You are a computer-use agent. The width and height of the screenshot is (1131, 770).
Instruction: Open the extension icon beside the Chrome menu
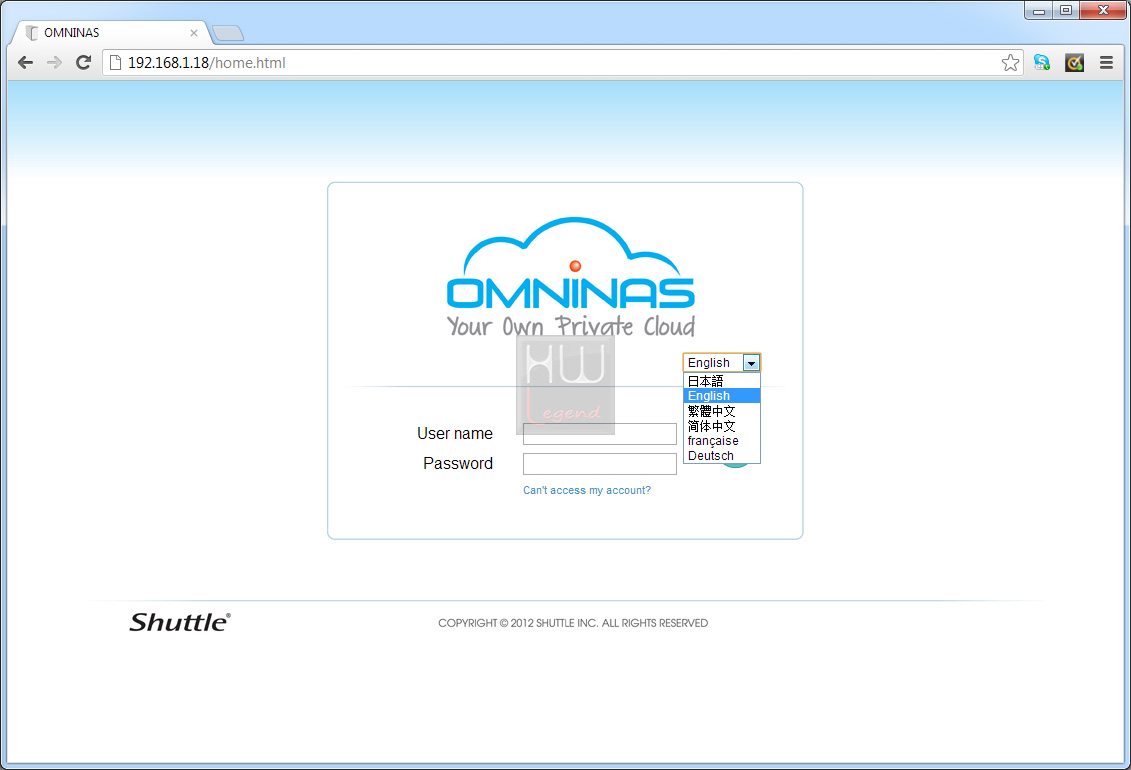coord(1074,63)
